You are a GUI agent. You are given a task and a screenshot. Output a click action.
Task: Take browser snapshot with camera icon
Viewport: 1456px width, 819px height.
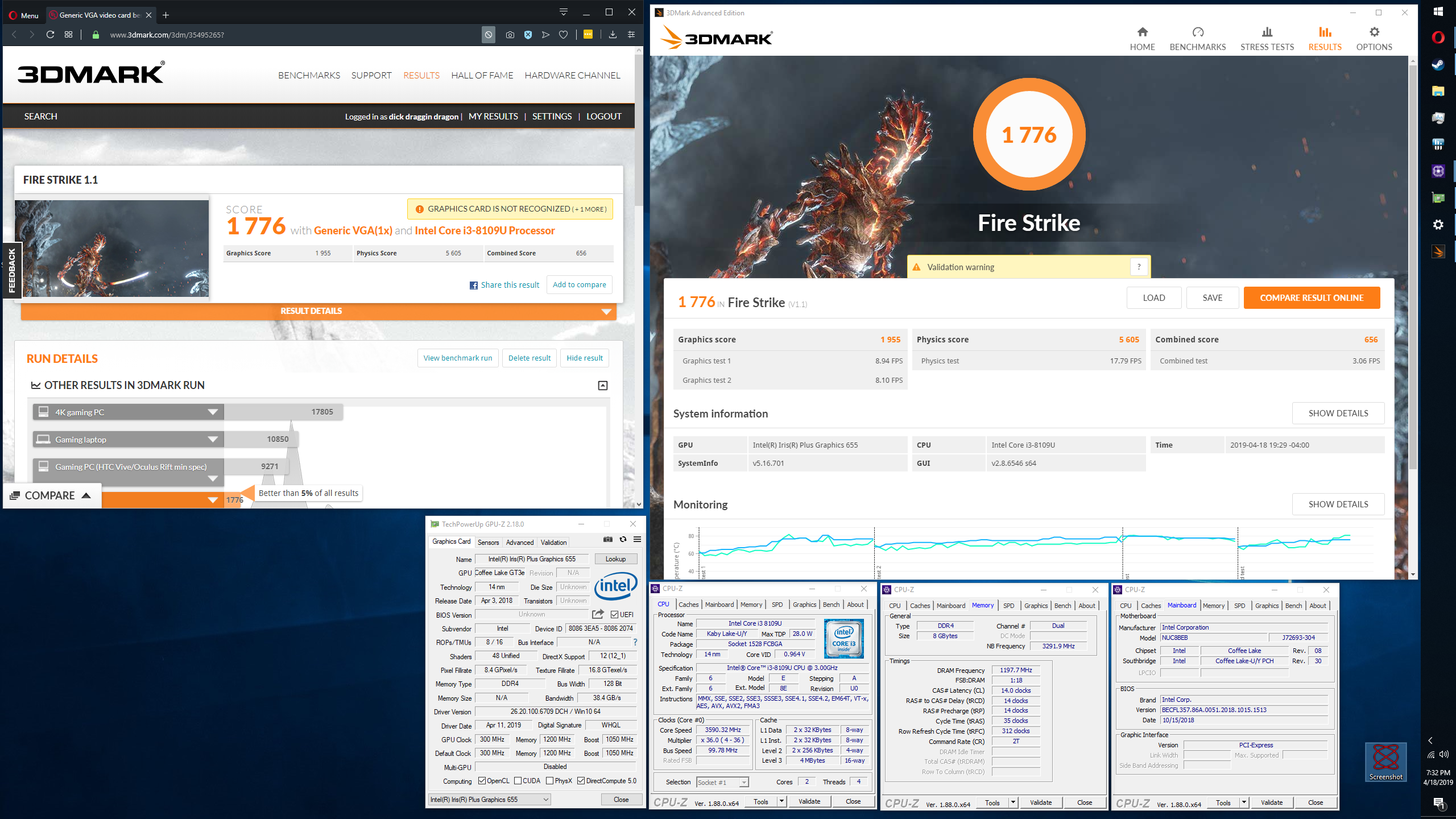coord(510,35)
